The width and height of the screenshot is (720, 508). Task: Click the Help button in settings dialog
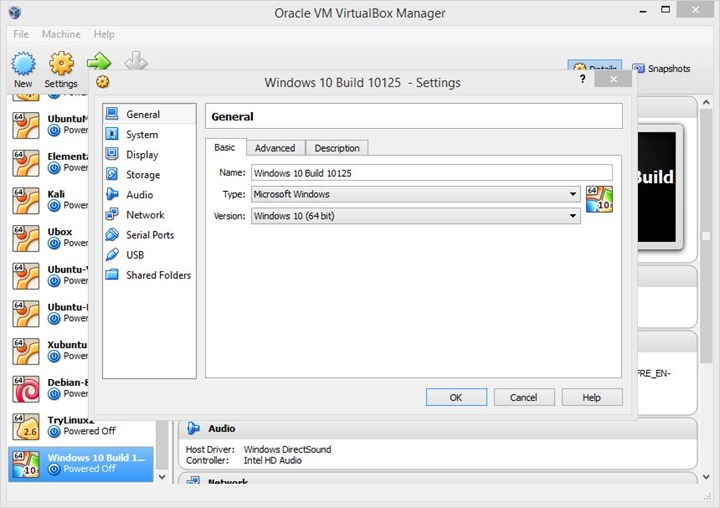tap(591, 397)
